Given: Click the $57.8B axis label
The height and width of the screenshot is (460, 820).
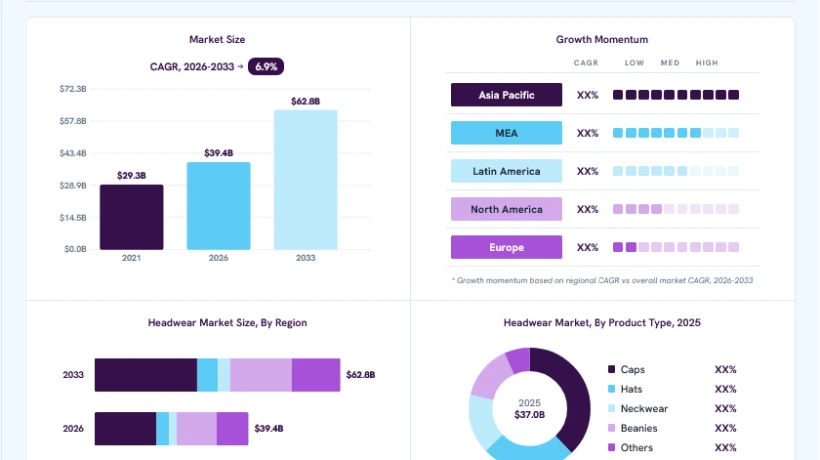Looking at the screenshot, I should pos(73,121).
